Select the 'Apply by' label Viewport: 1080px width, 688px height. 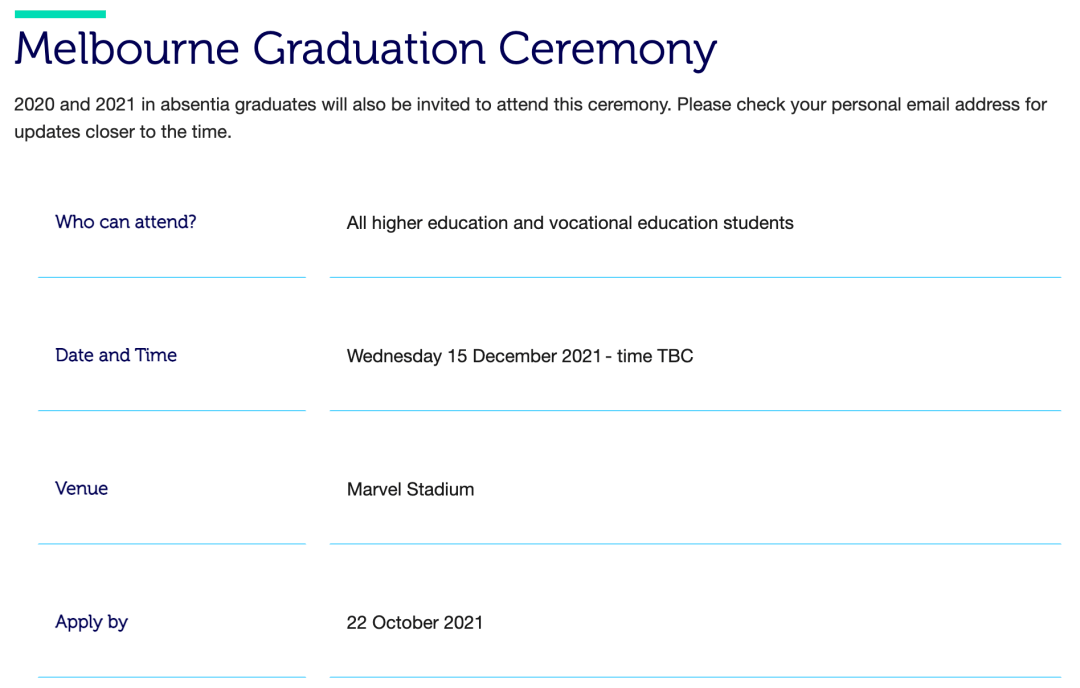click(92, 623)
